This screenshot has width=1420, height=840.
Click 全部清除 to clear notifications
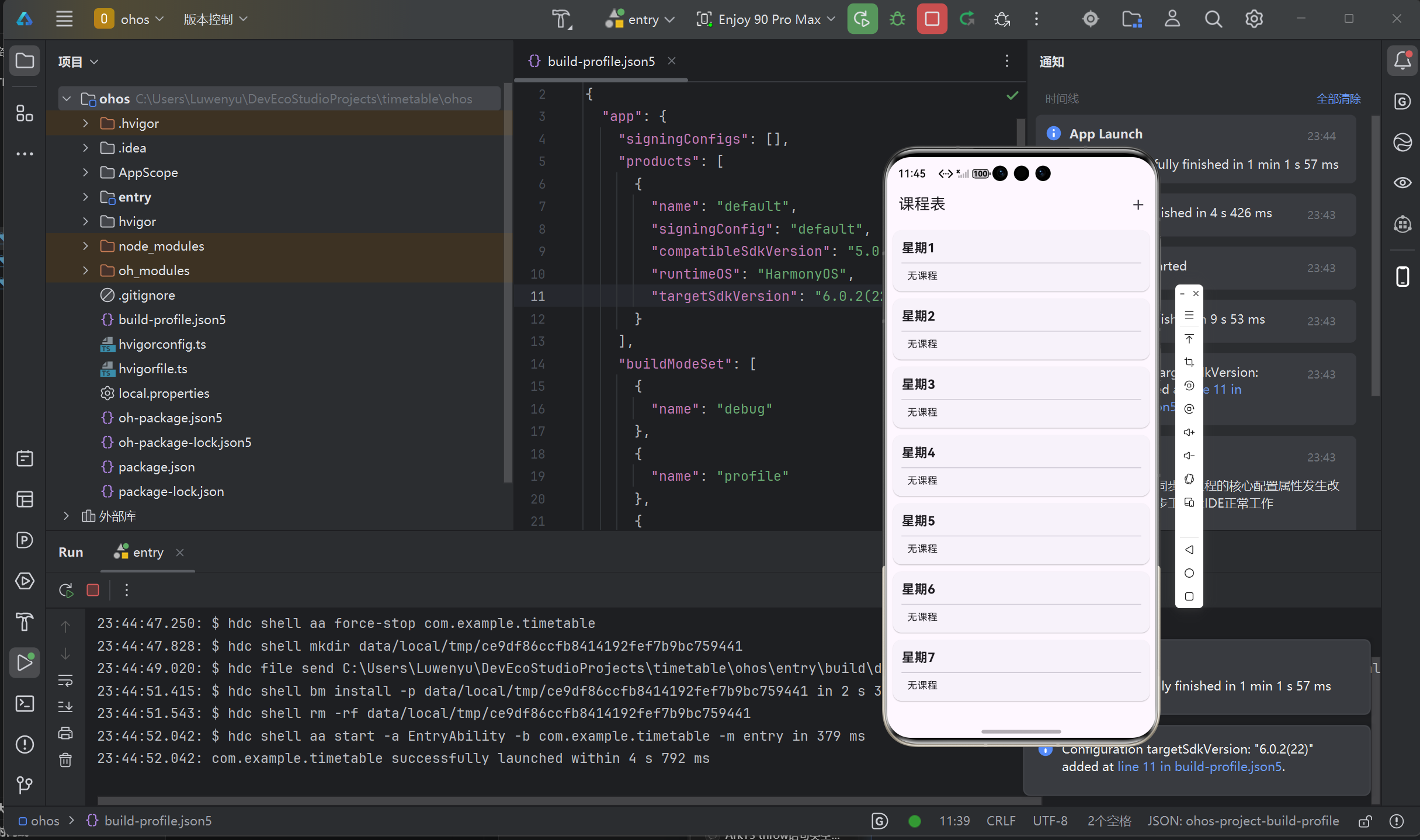(x=1338, y=99)
